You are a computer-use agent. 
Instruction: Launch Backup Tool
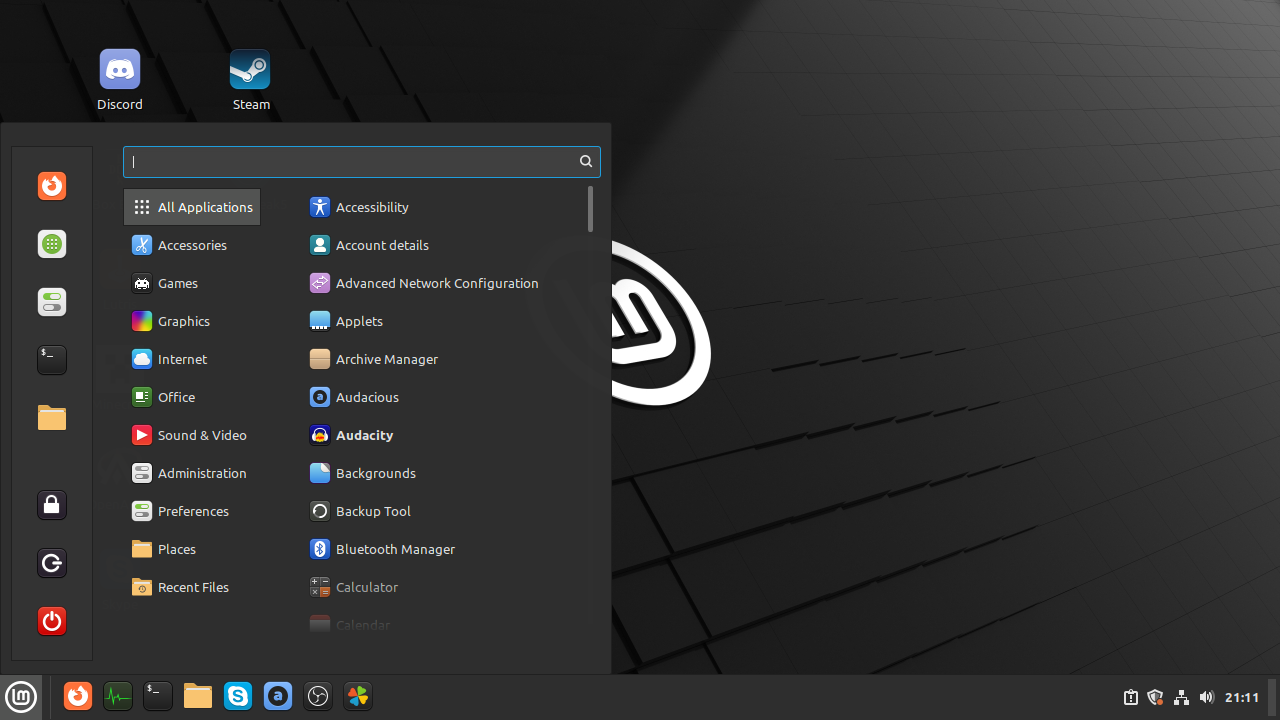[x=443, y=511]
